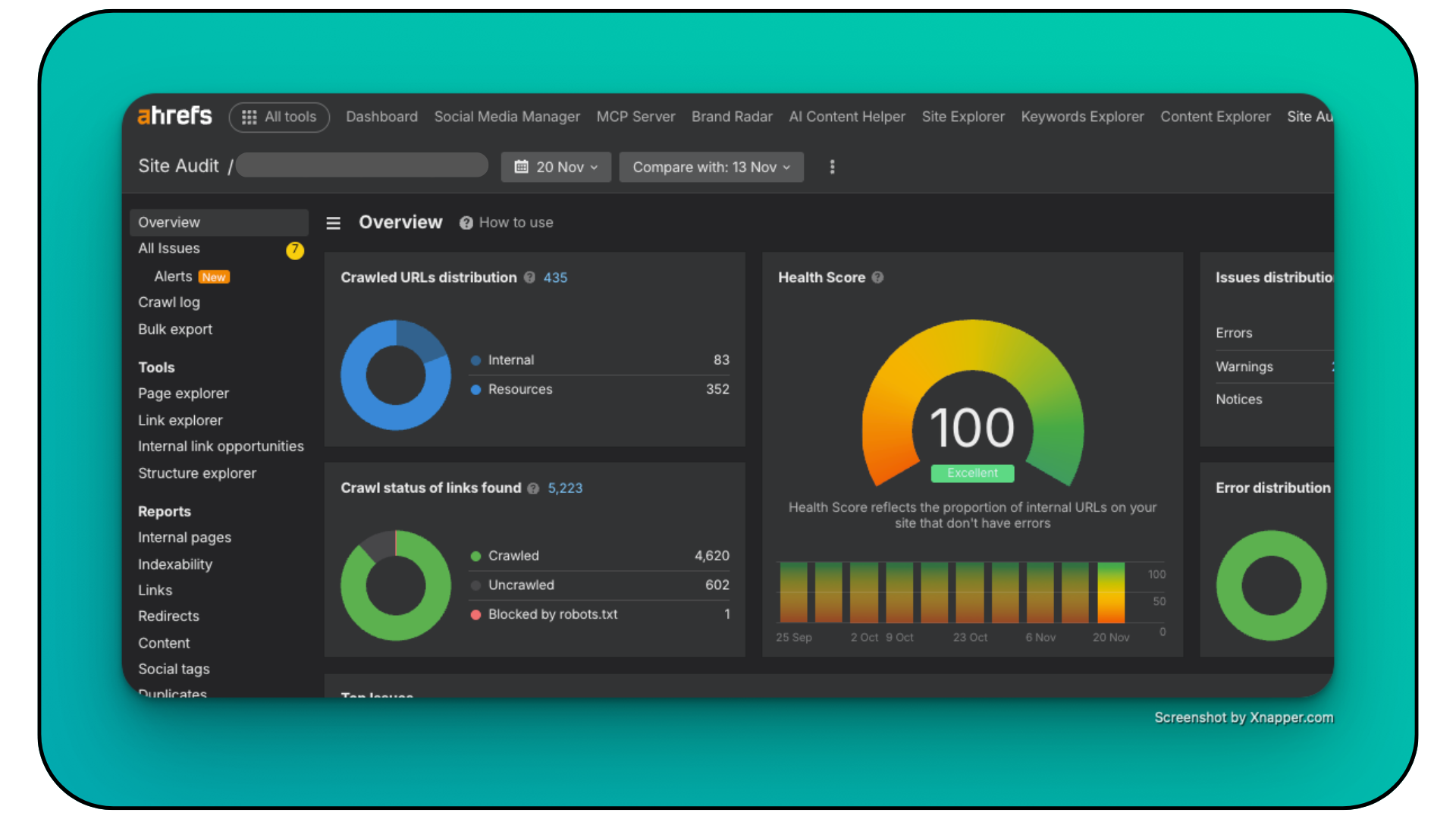Open Page explorer under Tools
The height and width of the screenshot is (819, 1456).
click(184, 394)
